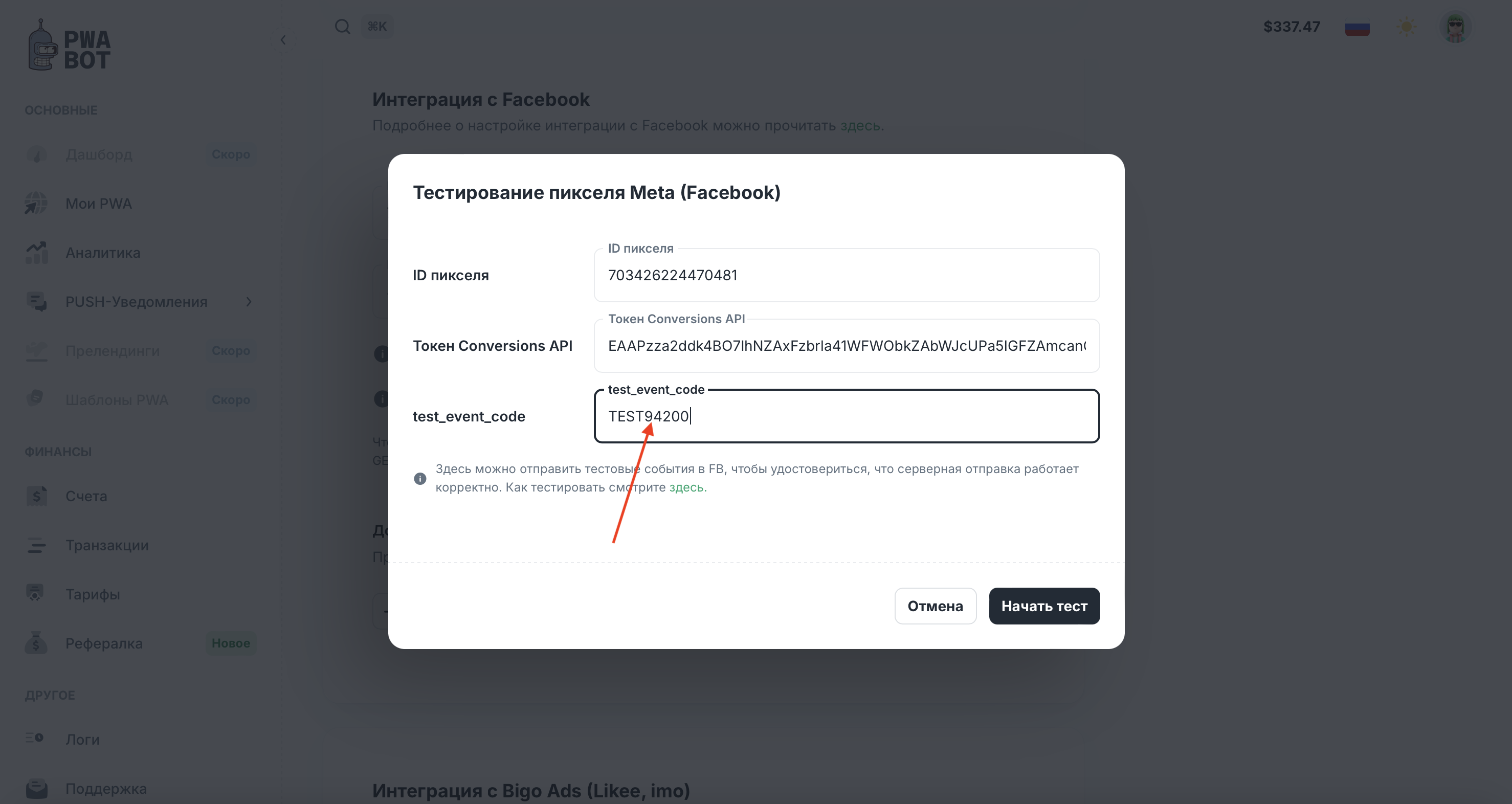Switch language via the Russian flag icon

pos(1357,28)
